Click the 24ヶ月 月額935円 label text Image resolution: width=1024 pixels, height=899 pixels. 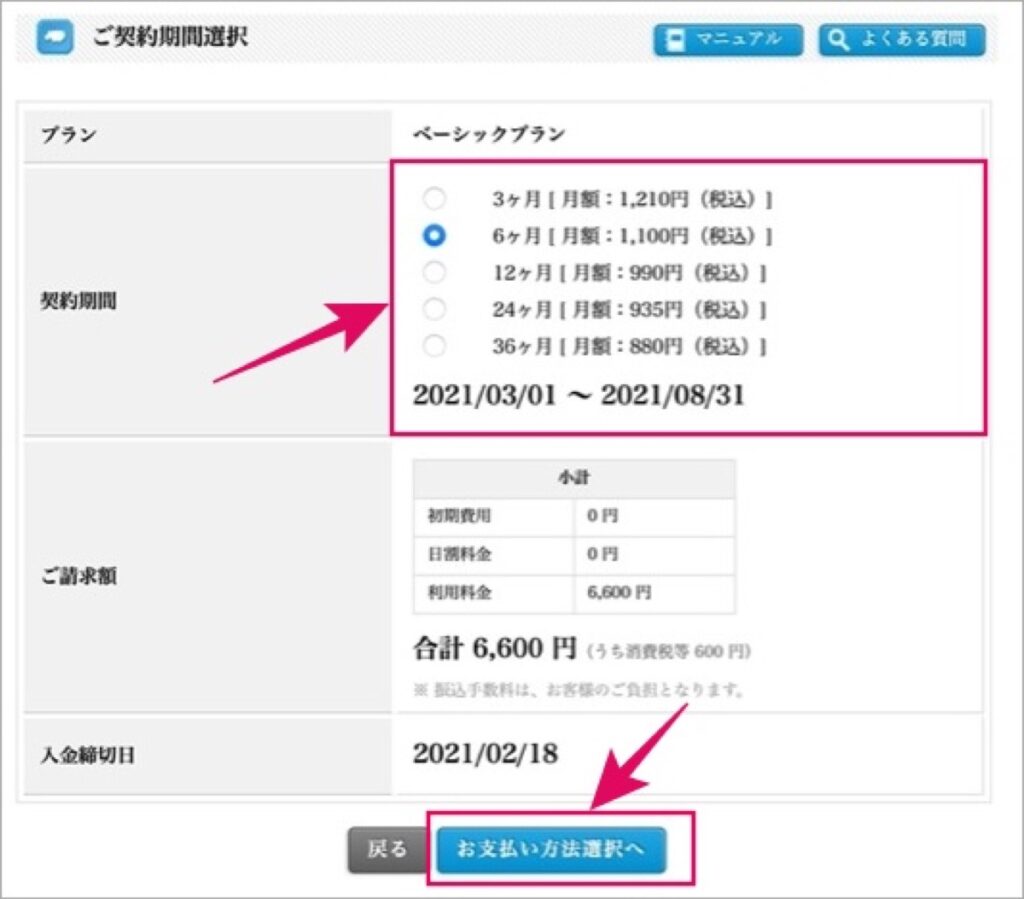629,309
